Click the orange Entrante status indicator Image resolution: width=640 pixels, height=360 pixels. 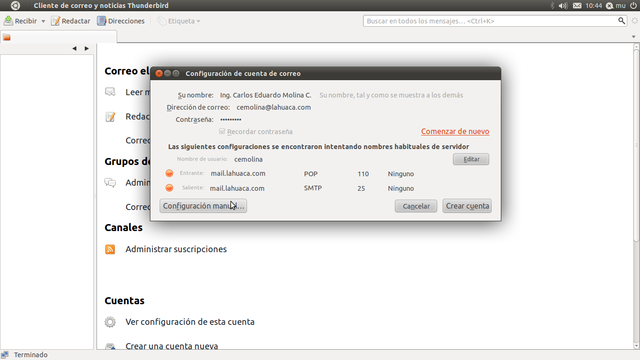[169, 173]
